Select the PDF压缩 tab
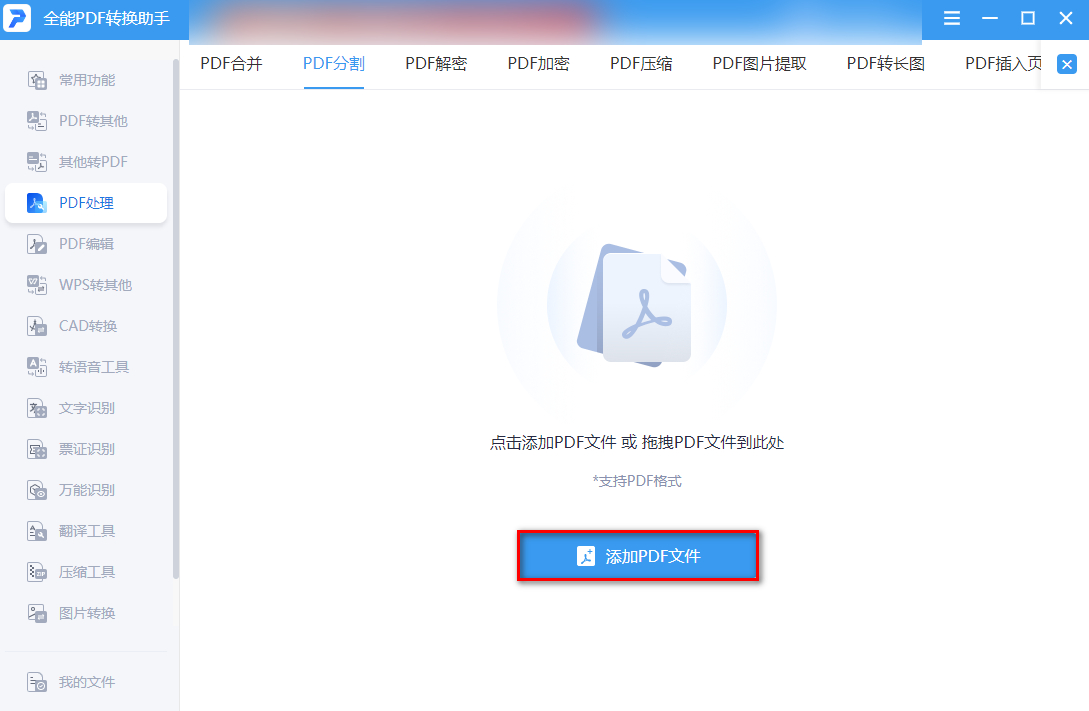 pyautogui.click(x=641, y=64)
